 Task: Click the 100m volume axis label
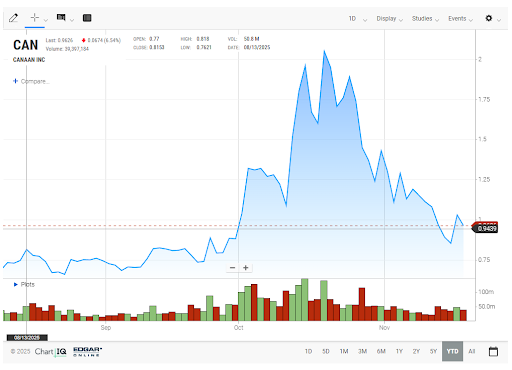486,292
